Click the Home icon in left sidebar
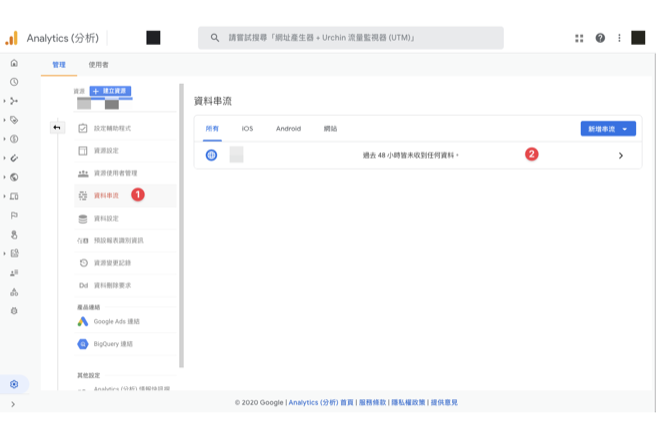This screenshot has height=436, width=656. (x=14, y=63)
